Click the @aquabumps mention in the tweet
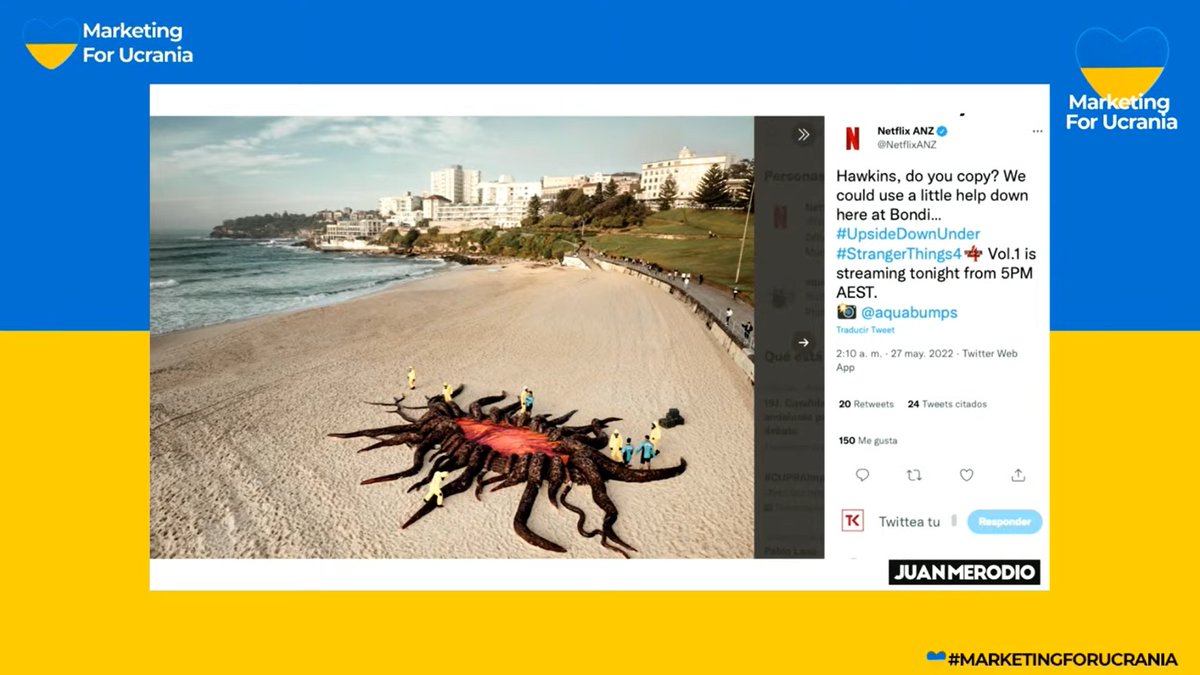Image resolution: width=1200 pixels, height=675 pixels. [x=911, y=312]
